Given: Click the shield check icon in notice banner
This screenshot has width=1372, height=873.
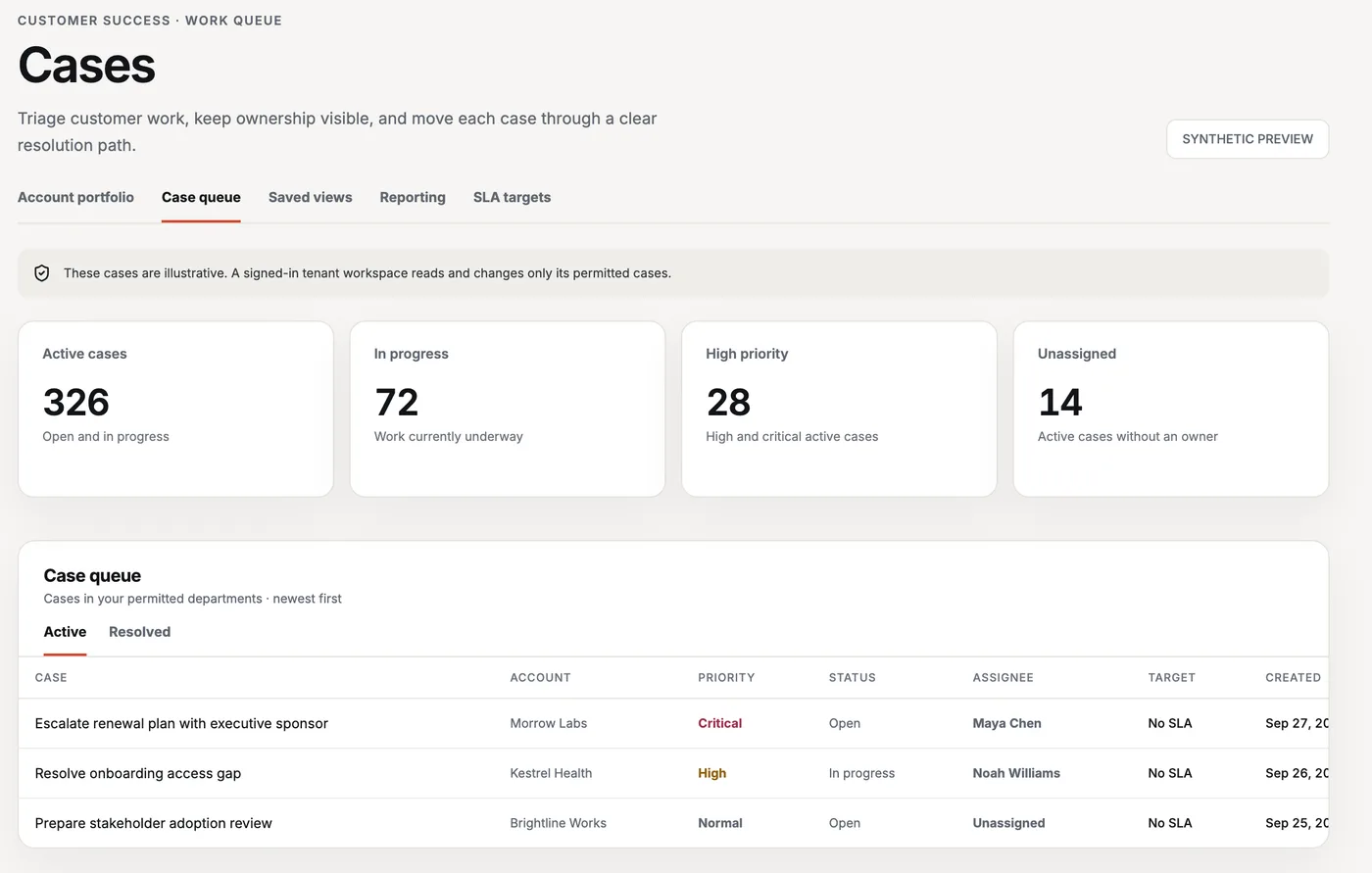Looking at the screenshot, I should pos(42,273).
